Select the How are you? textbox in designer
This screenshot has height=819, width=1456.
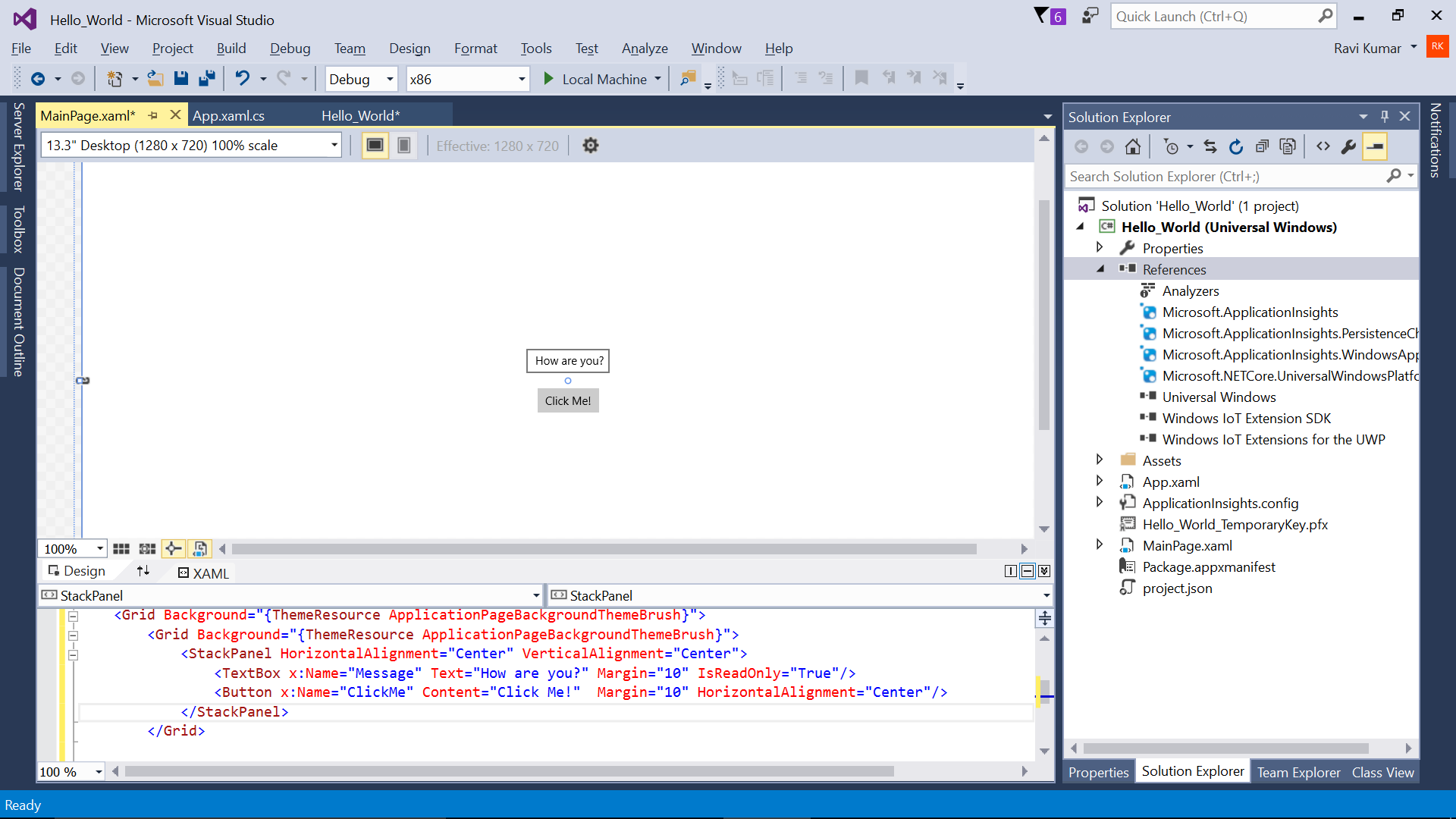[x=568, y=361]
